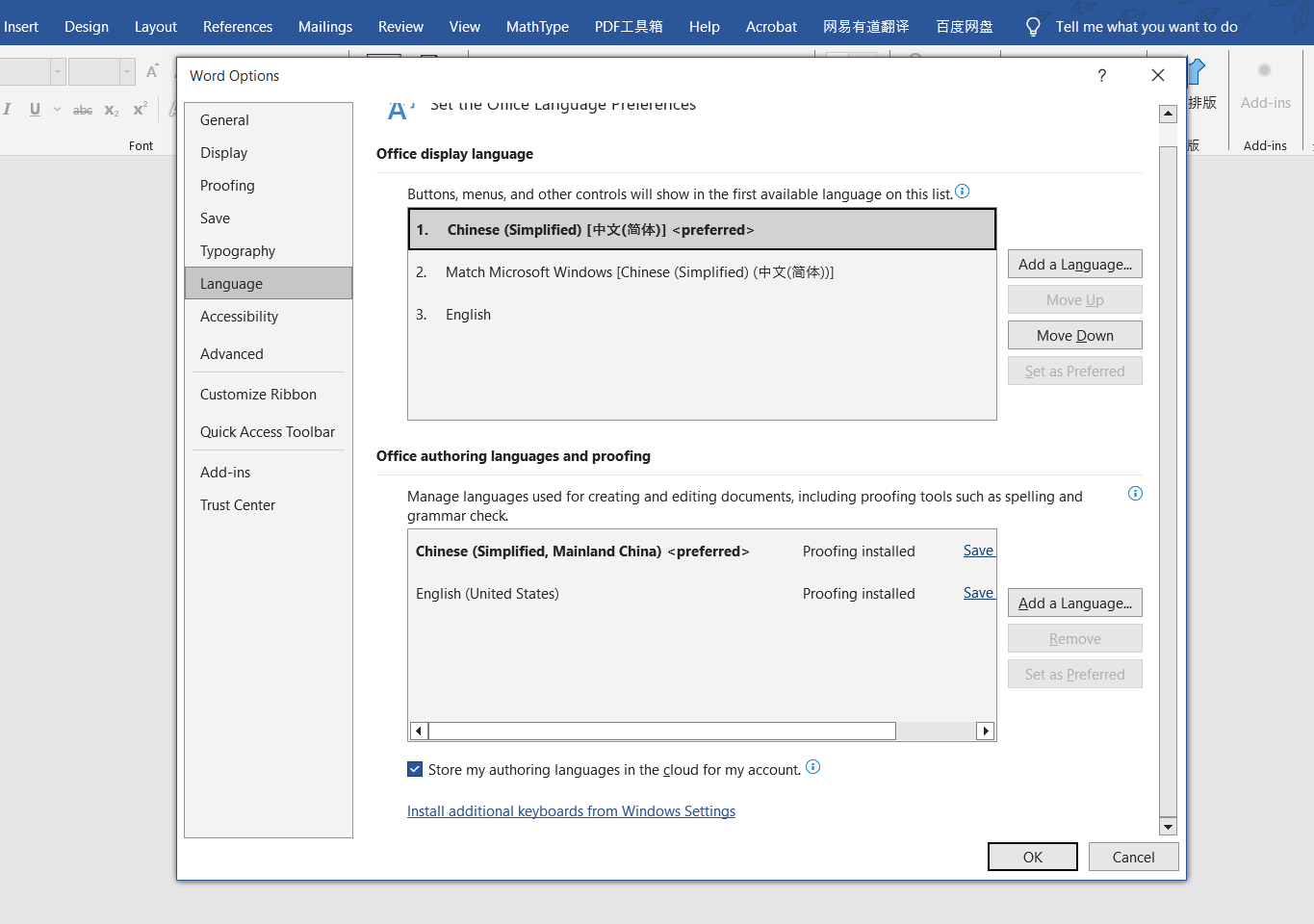Viewport: 1314px width, 924px height.
Task: Uncheck Store my authoring languages in the cloud
Action: click(x=415, y=769)
